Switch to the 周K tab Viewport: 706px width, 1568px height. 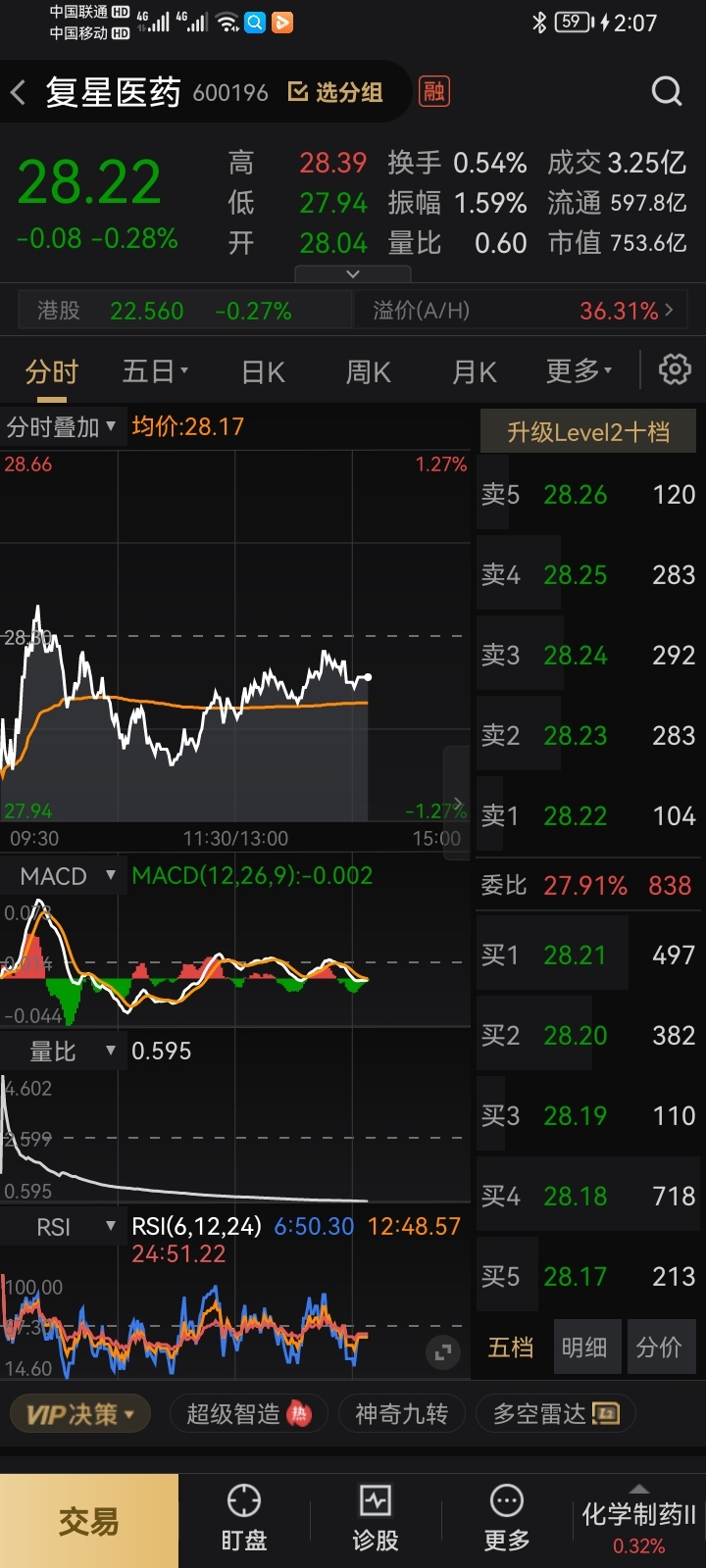369,372
